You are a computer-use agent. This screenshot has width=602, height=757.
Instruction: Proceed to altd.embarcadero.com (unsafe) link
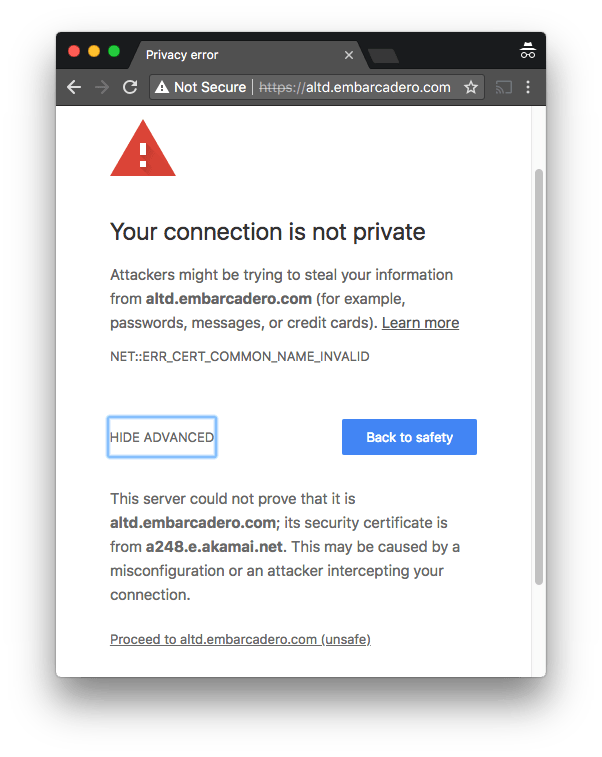[x=240, y=639]
